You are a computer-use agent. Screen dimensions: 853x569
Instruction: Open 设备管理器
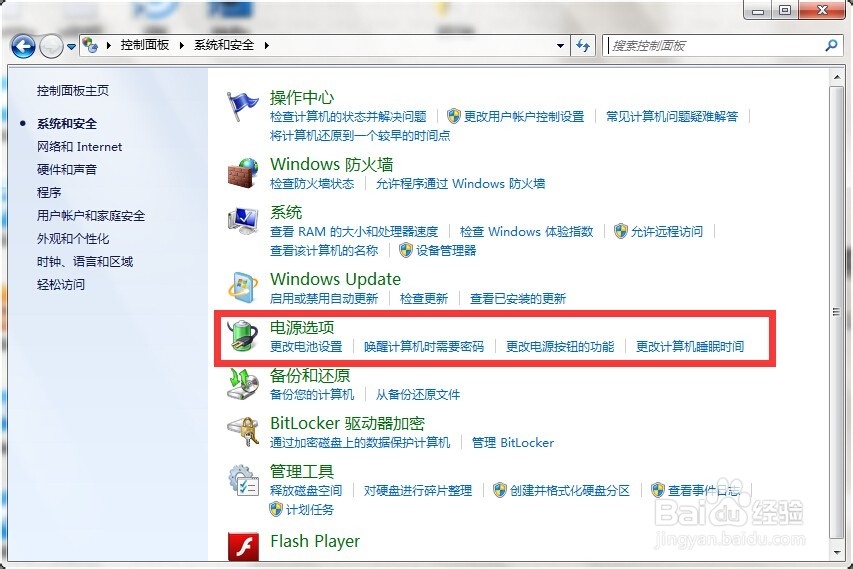pyautogui.click(x=446, y=251)
